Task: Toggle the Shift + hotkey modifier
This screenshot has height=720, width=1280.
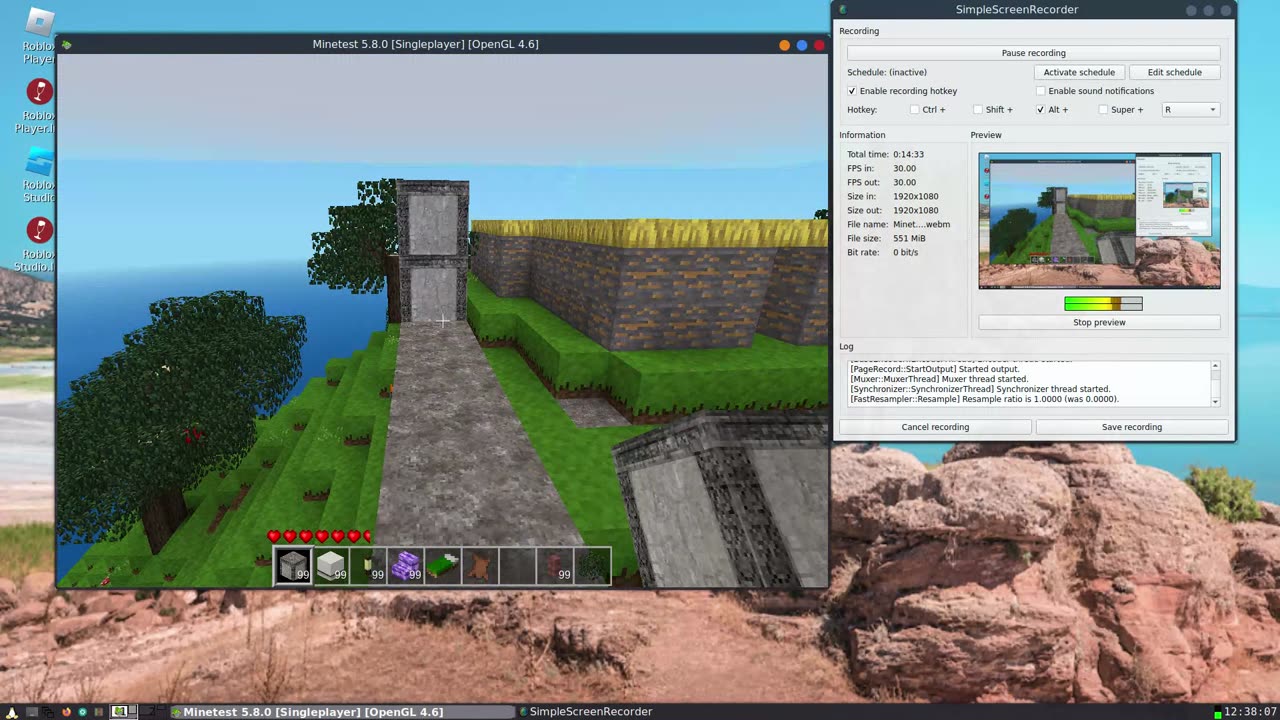Action: (x=977, y=110)
